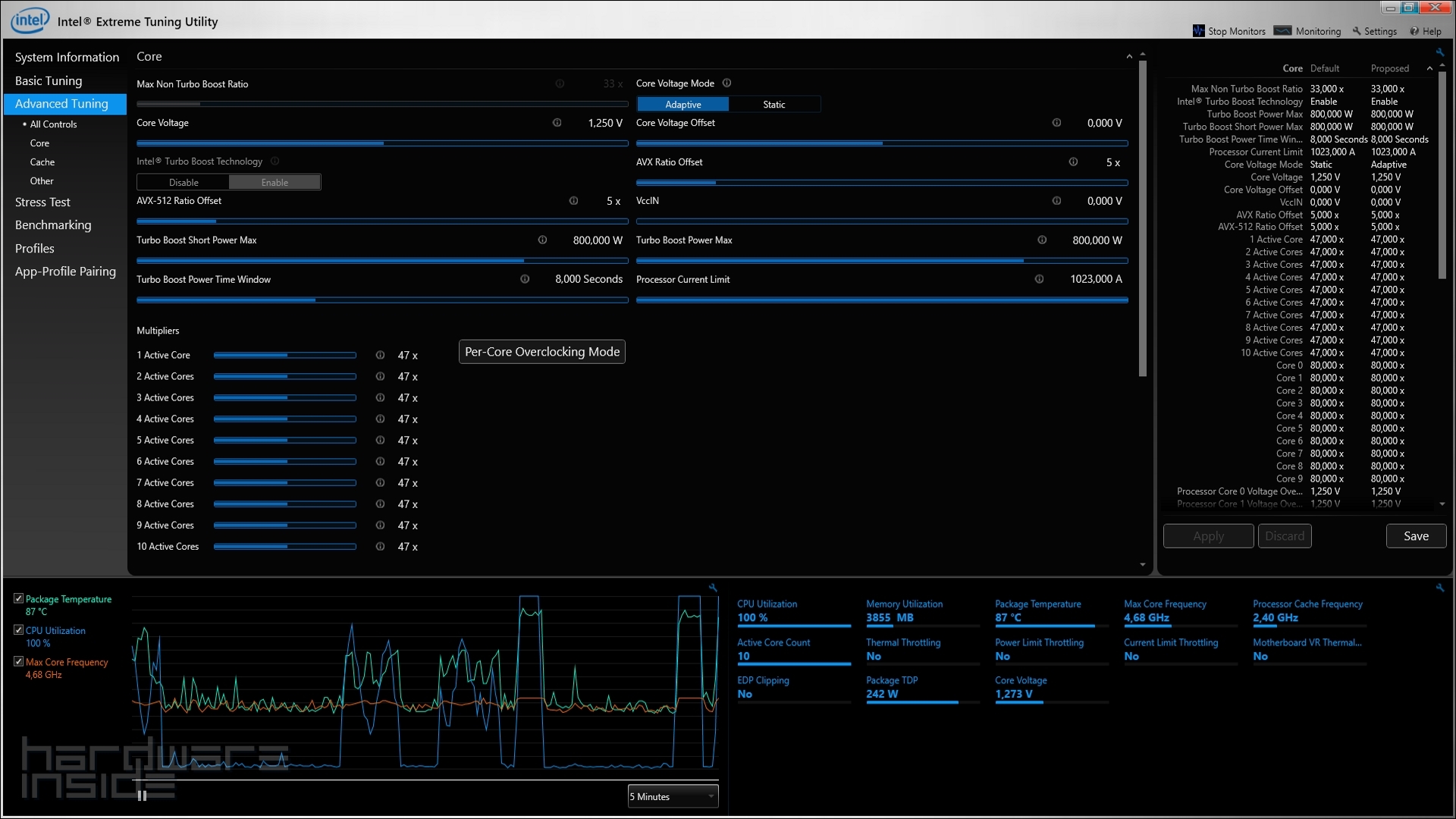Toggle Package Temperature graph checkbox
Viewport: 1456px width, 819px height.
click(19, 598)
